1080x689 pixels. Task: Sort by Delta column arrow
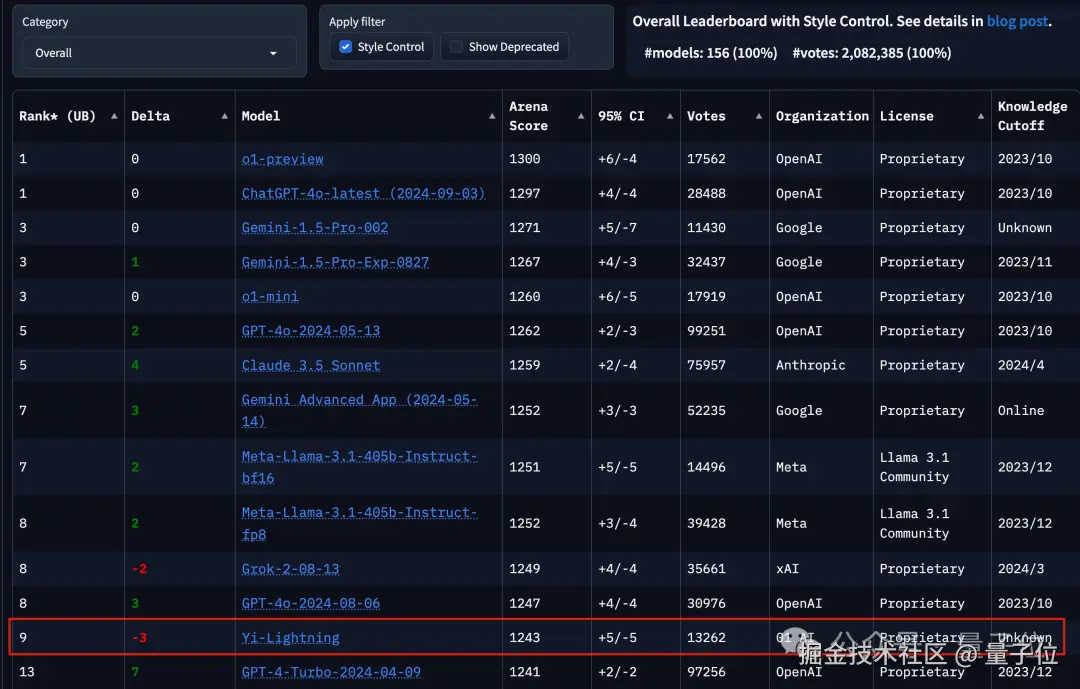(225, 116)
